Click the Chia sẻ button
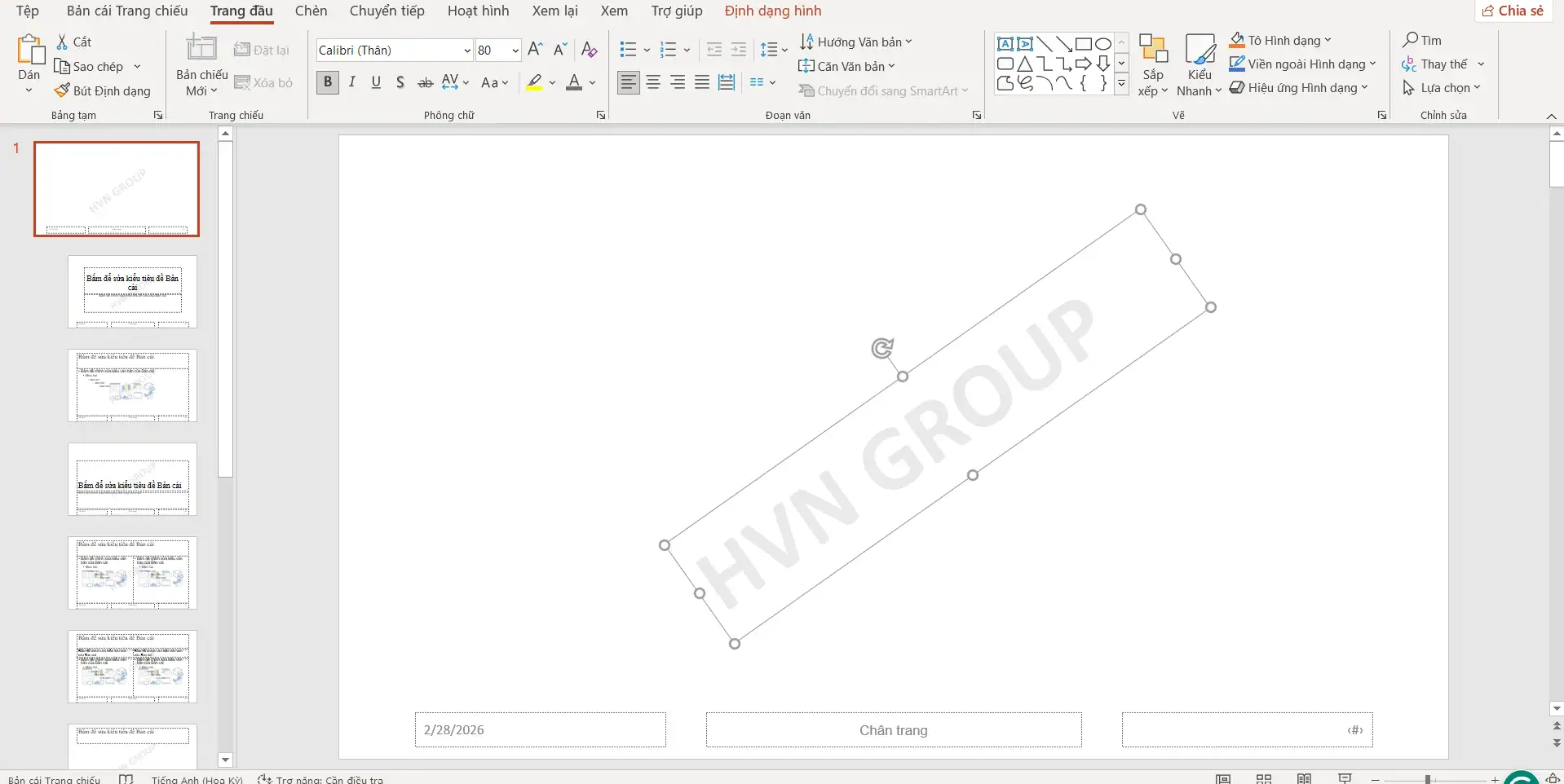This screenshot has height=784, width=1564. point(1513,11)
